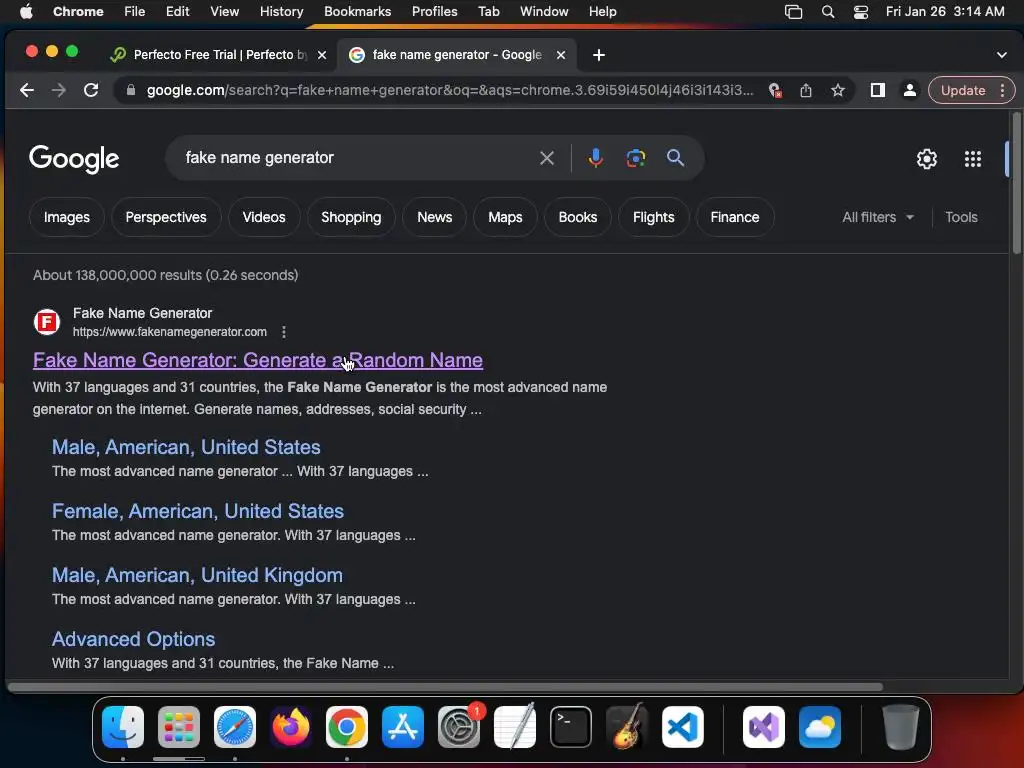Open System Settings from the Dock
1024x768 pixels.
tap(459, 727)
